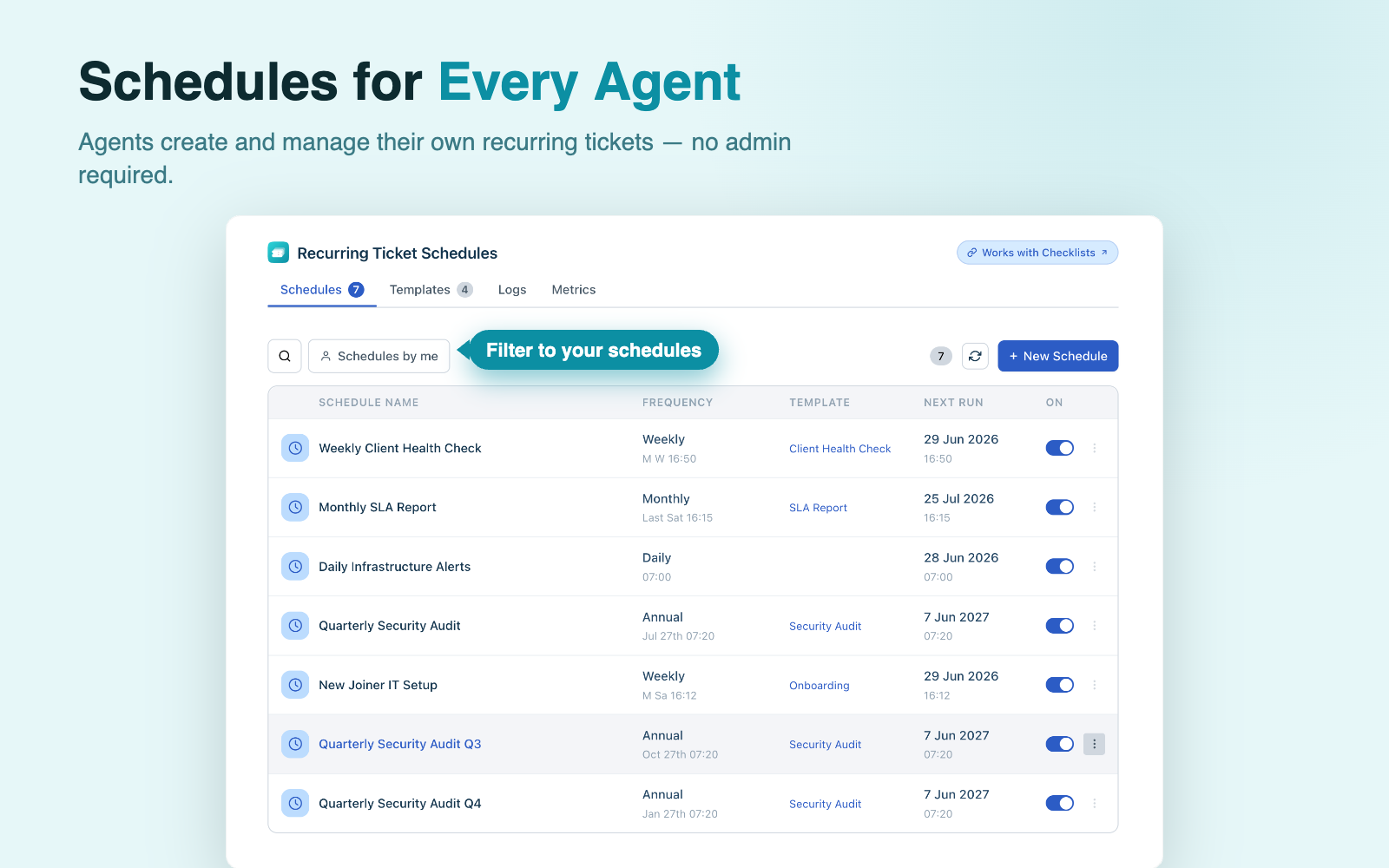Viewport: 1389px width, 868px height.
Task: Open the Logs tab
Action: pyautogui.click(x=512, y=290)
